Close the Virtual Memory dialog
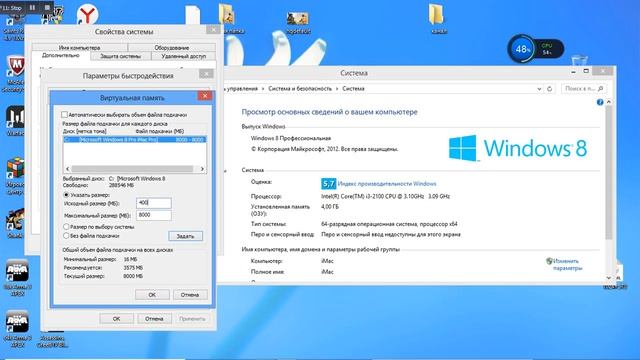The width and height of the screenshot is (640, 360). click(x=205, y=96)
